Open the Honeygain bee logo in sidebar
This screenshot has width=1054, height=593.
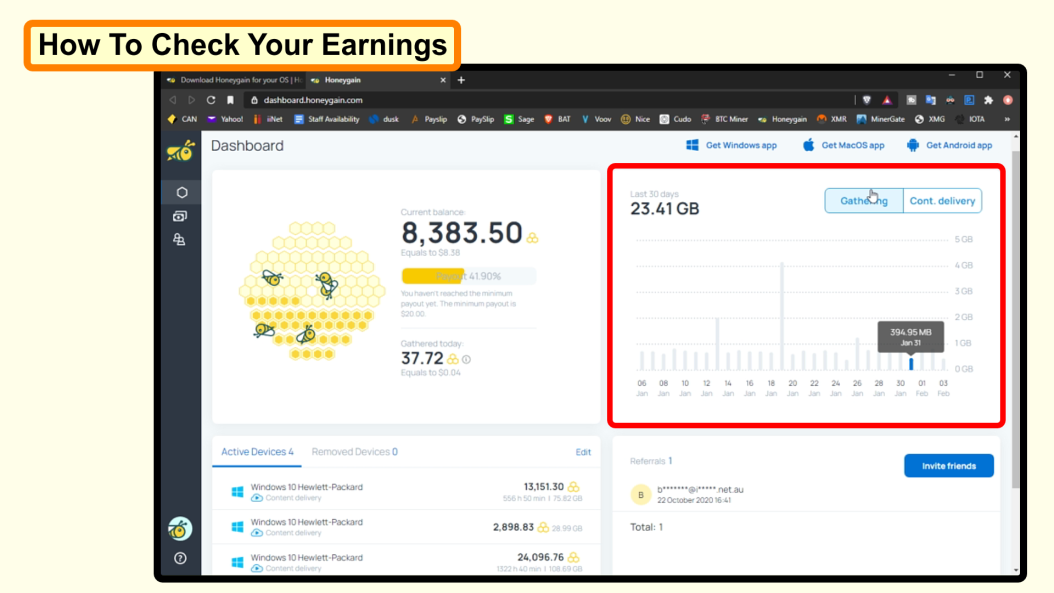pos(181,151)
